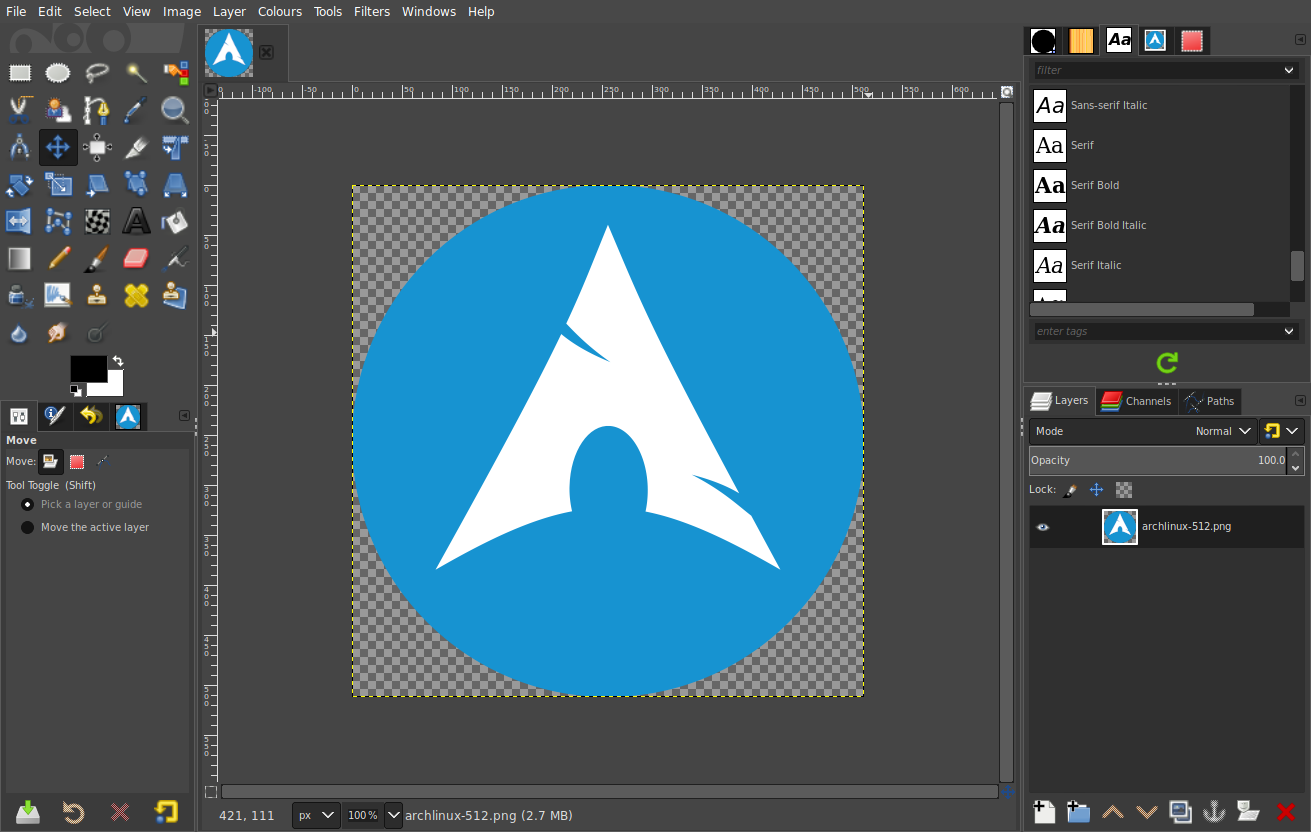This screenshot has width=1311, height=832.
Task: Select the Text tool
Action: (136, 221)
